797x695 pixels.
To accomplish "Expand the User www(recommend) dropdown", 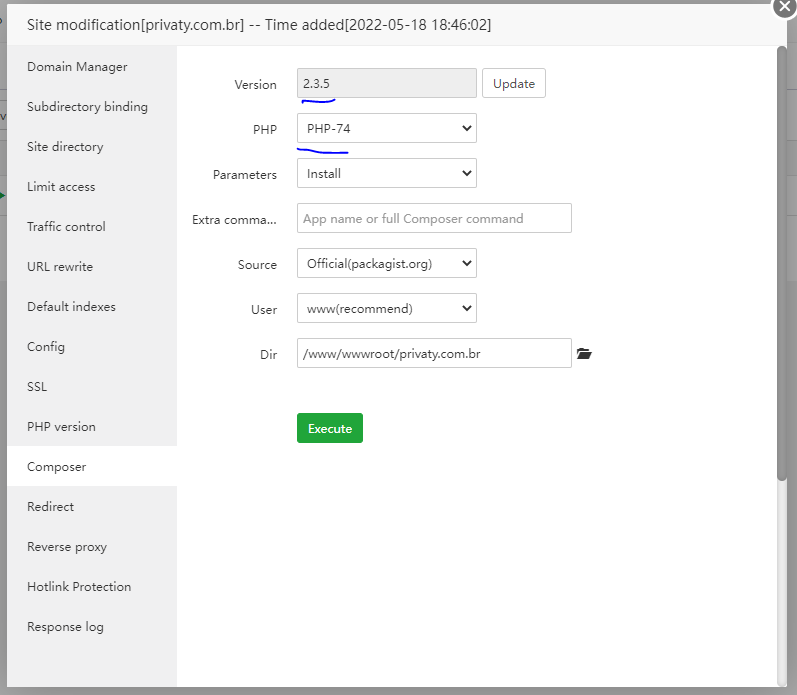I will (386, 308).
